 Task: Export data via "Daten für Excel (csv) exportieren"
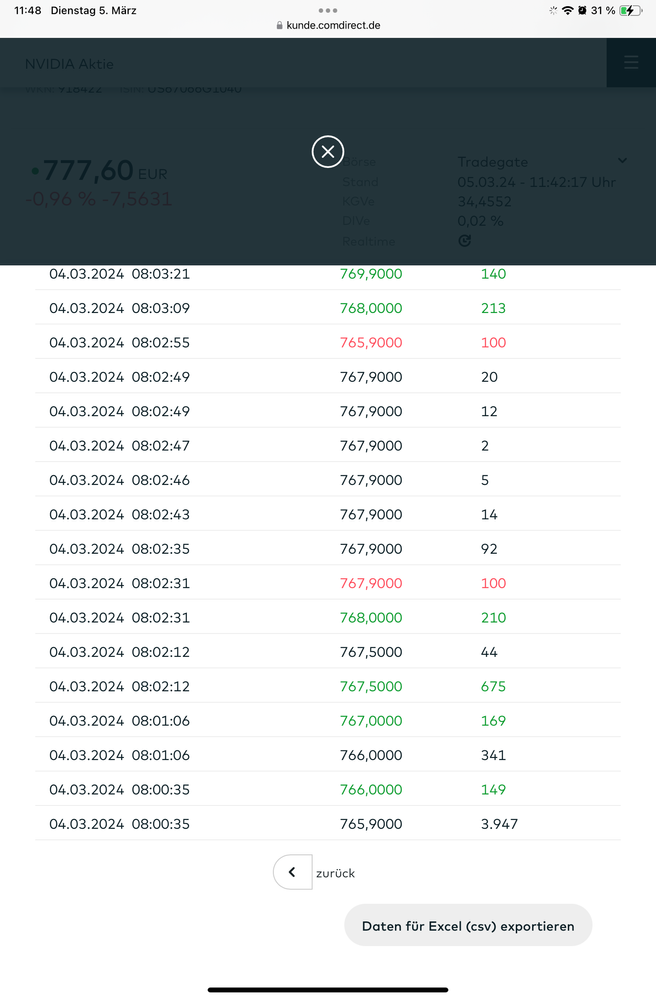[x=468, y=926]
